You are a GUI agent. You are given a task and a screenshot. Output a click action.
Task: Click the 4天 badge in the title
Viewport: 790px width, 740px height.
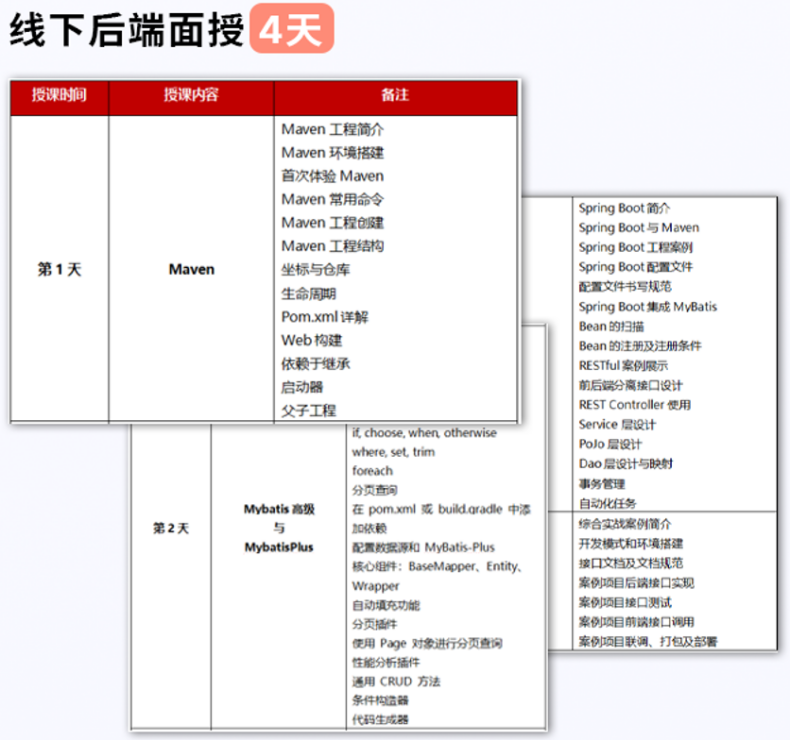click(292, 29)
